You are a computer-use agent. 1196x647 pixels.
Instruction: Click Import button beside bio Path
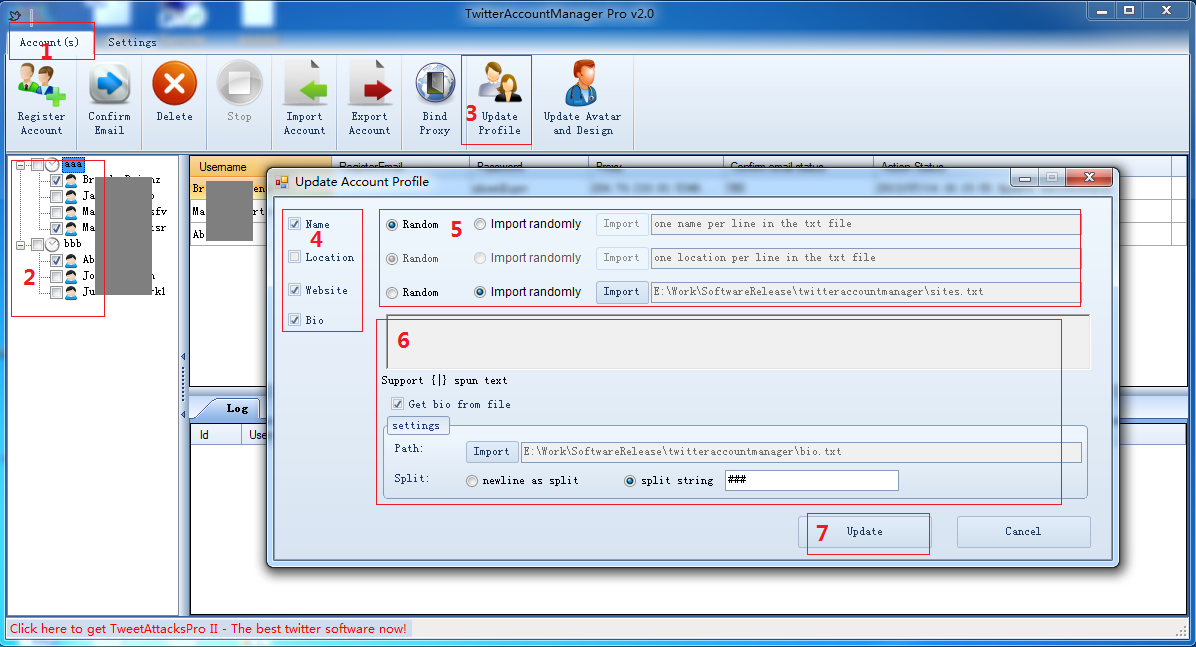tap(492, 452)
